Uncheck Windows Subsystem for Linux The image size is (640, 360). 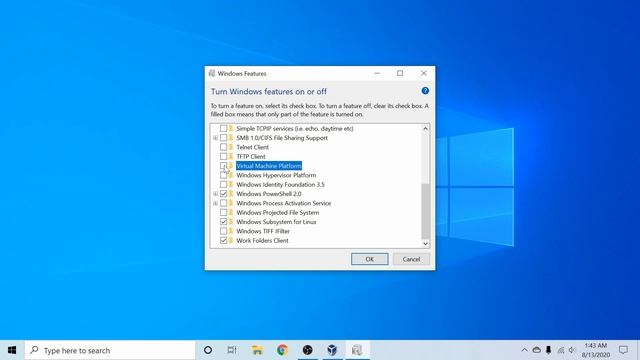[223, 222]
